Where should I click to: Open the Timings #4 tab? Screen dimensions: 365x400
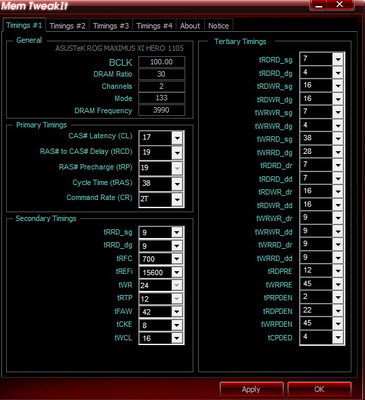(154, 26)
